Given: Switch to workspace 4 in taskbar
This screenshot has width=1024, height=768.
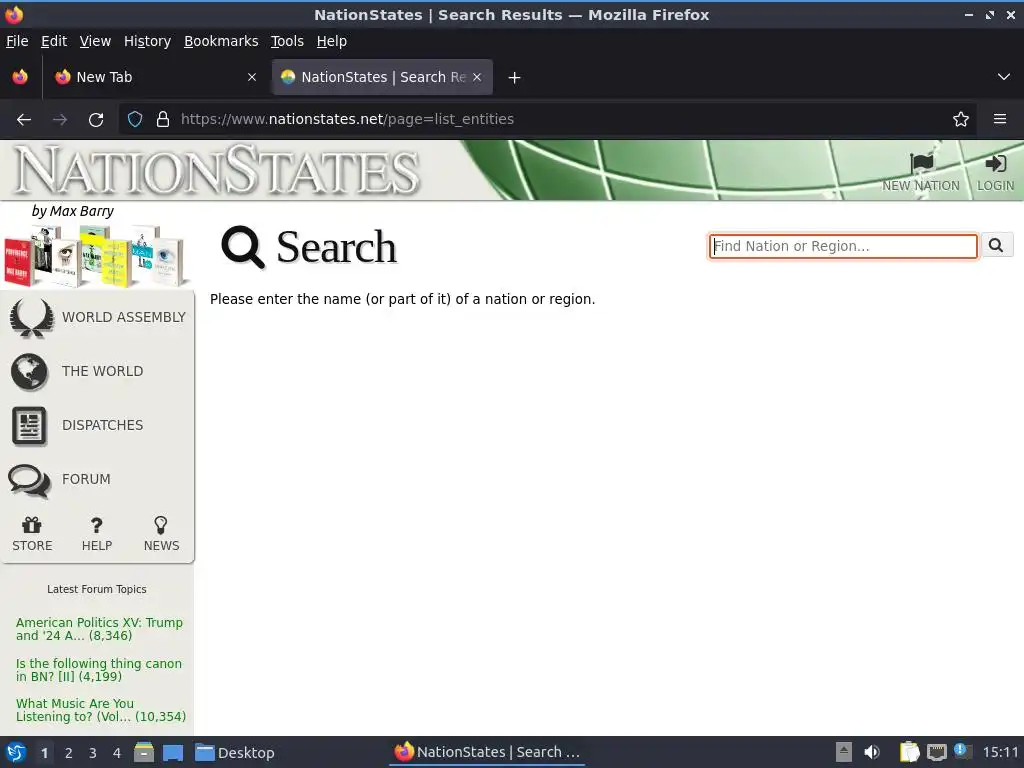Looking at the screenshot, I should pos(117,753).
